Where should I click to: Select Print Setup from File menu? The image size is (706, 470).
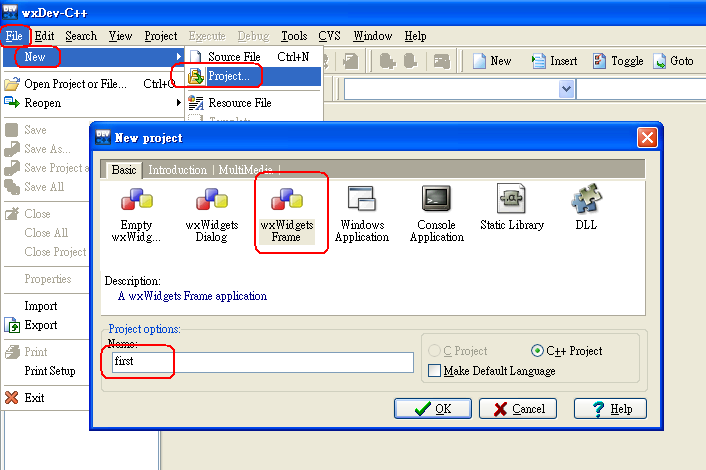coord(50,371)
